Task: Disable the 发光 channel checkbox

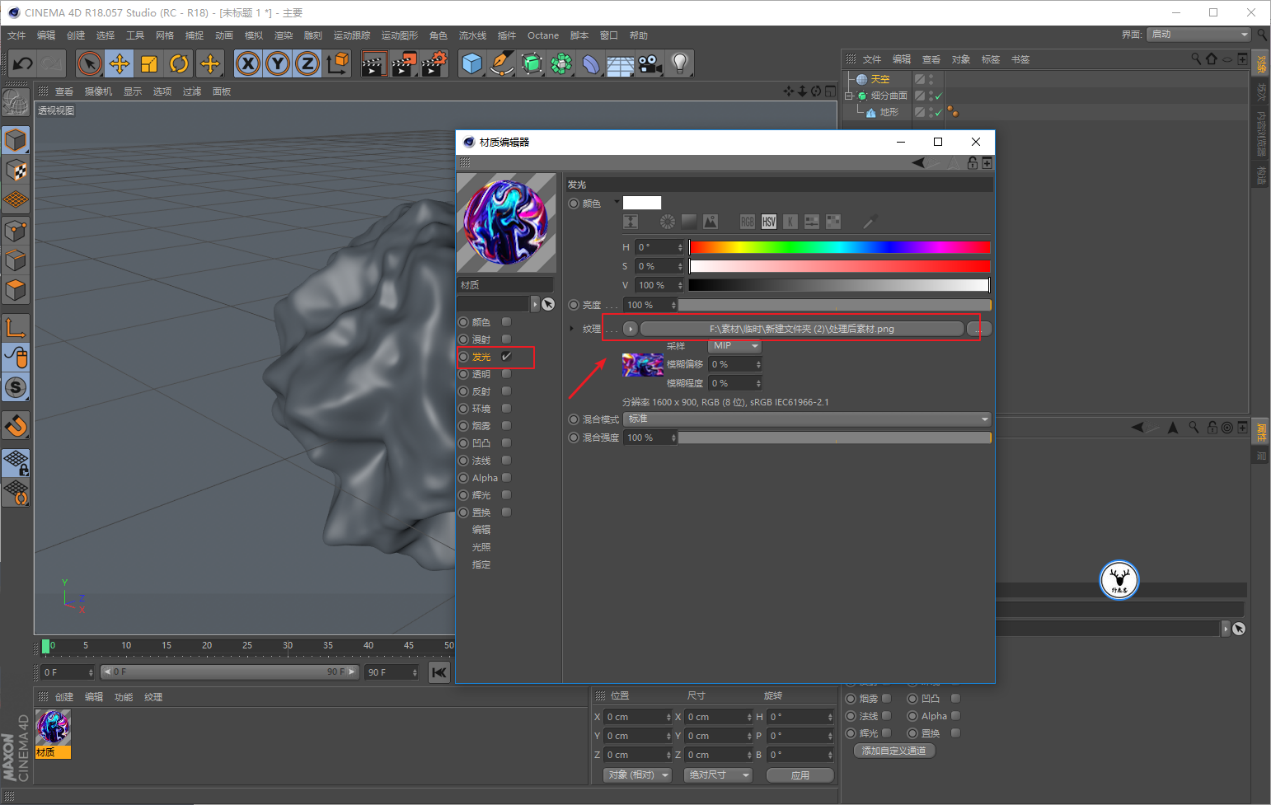Action: coord(507,357)
